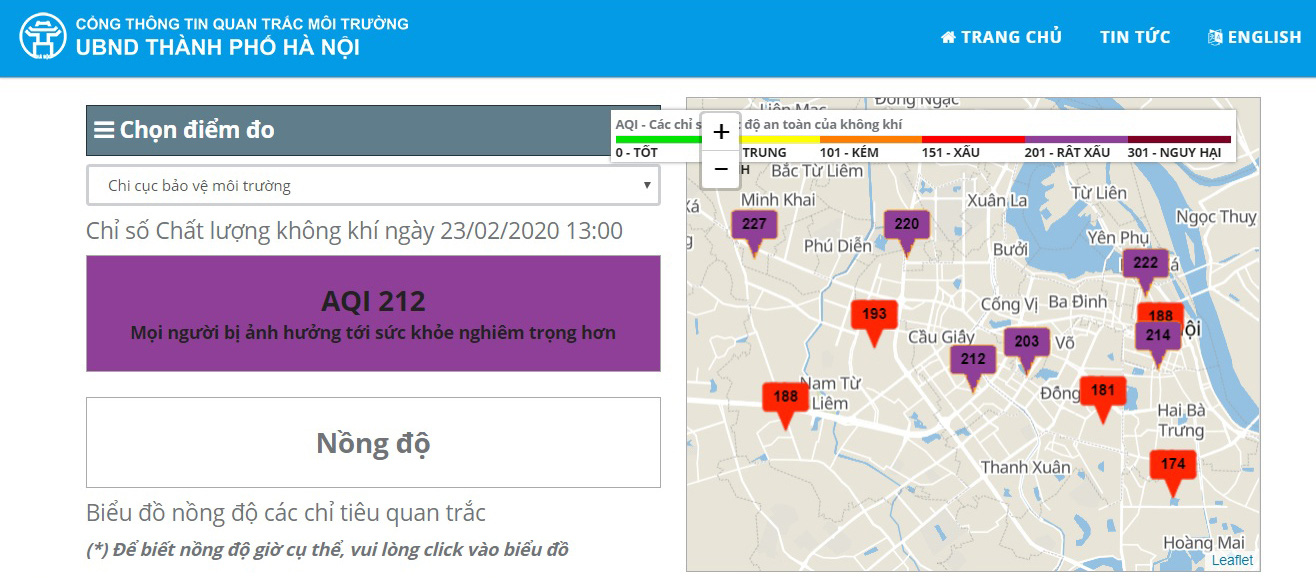Click the purple 201 - RẤT XẤU legend segment
Screen dimensions: 1316x578
pyautogui.click(x=1076, y=147)
